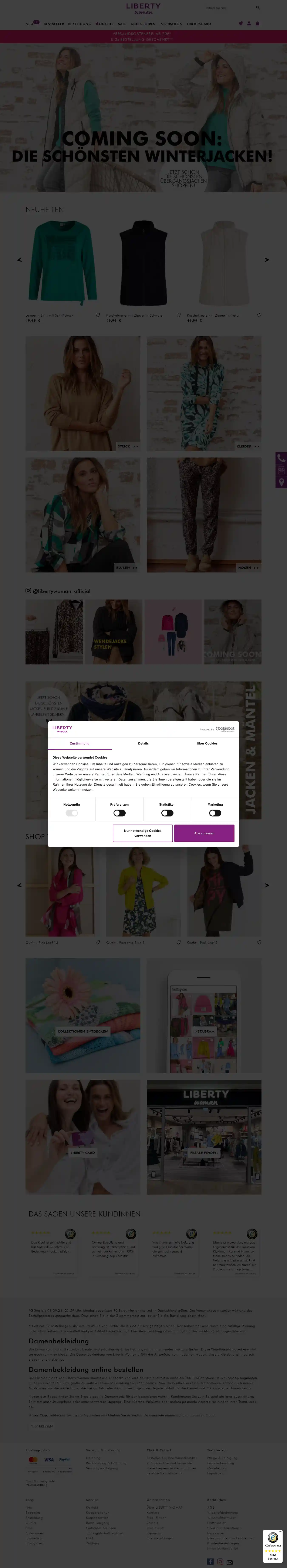
Task: Switch to the Details tab
Action: (x=143, y=743)
